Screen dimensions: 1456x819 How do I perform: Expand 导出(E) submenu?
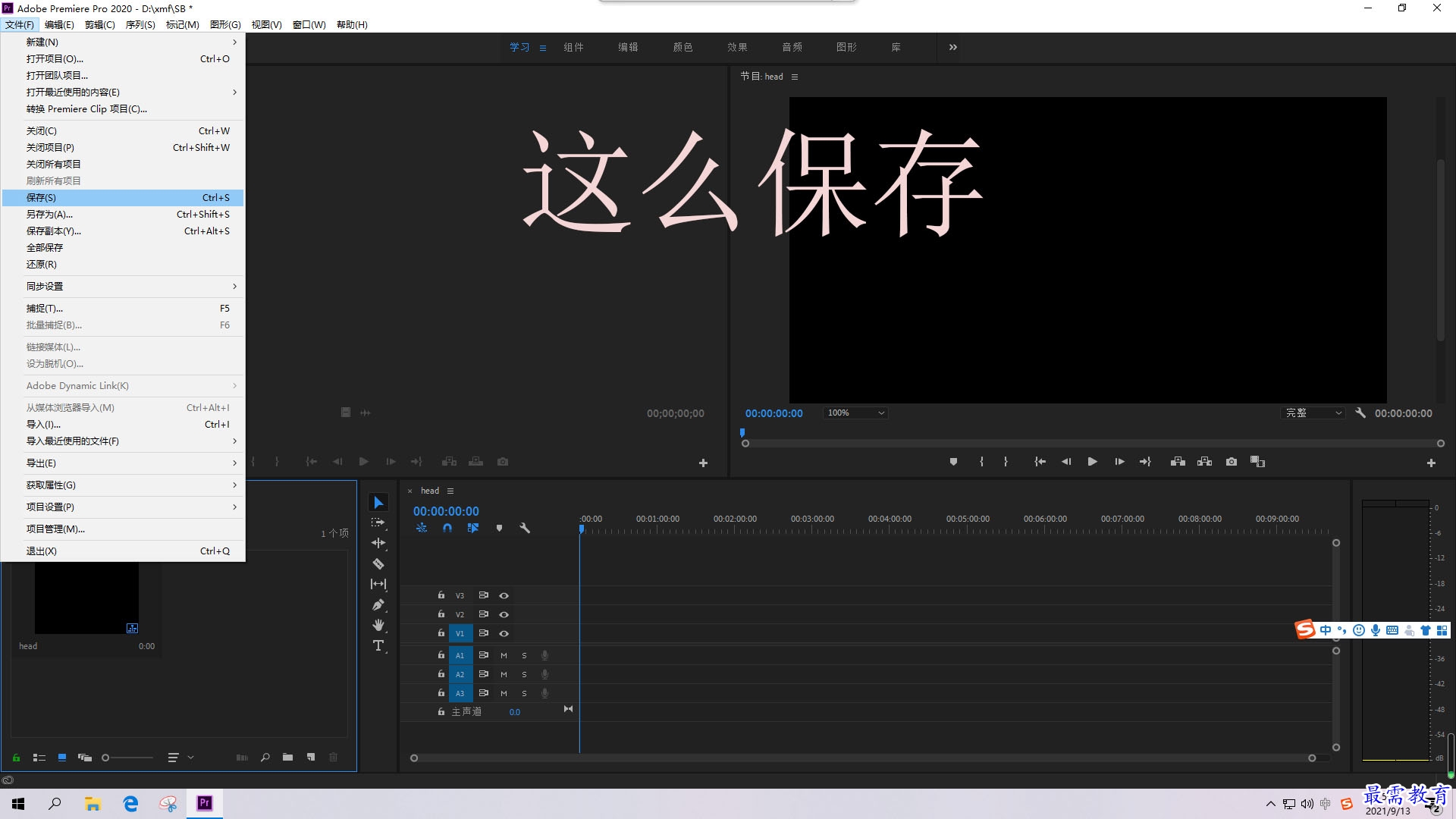point(123,463)
